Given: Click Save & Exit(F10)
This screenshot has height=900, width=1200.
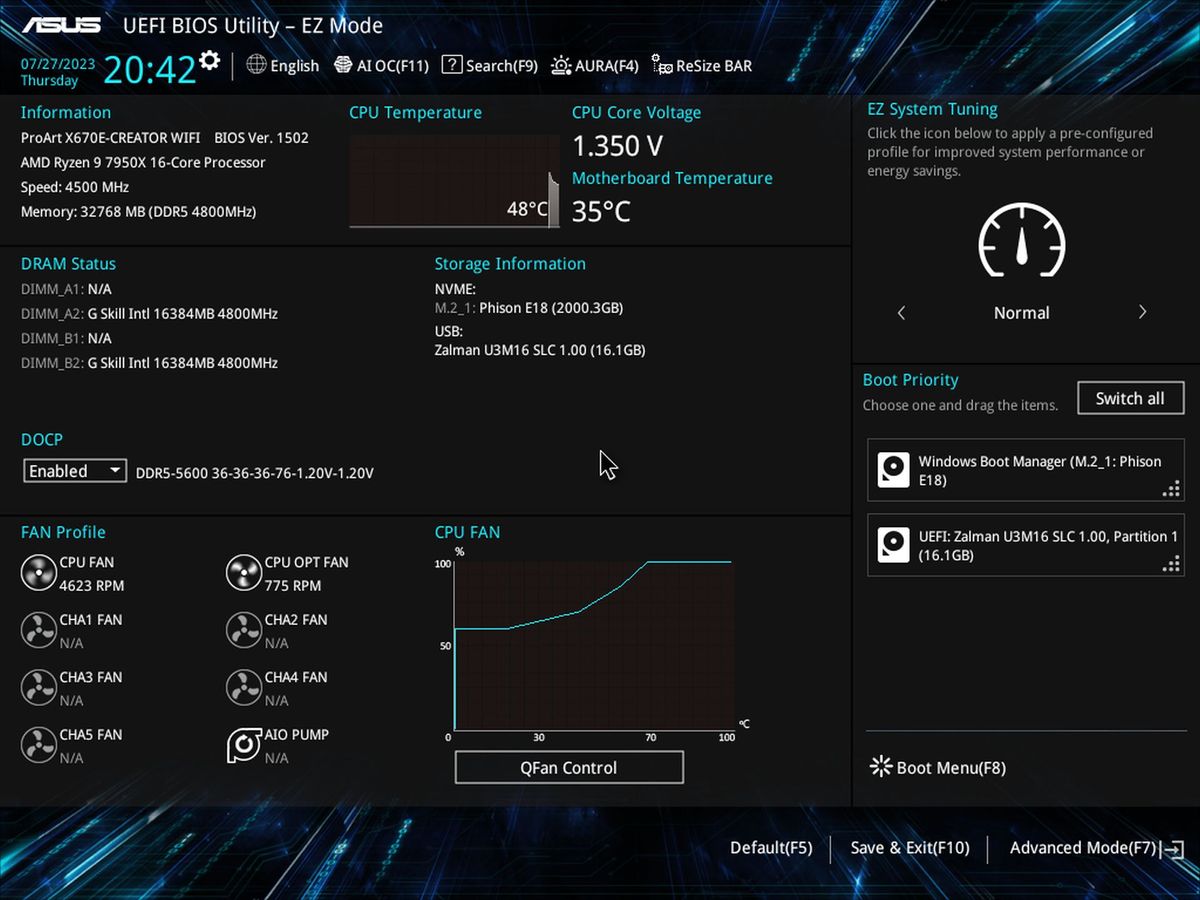Looking at the screenshot, I should click(x=910, y=848).
